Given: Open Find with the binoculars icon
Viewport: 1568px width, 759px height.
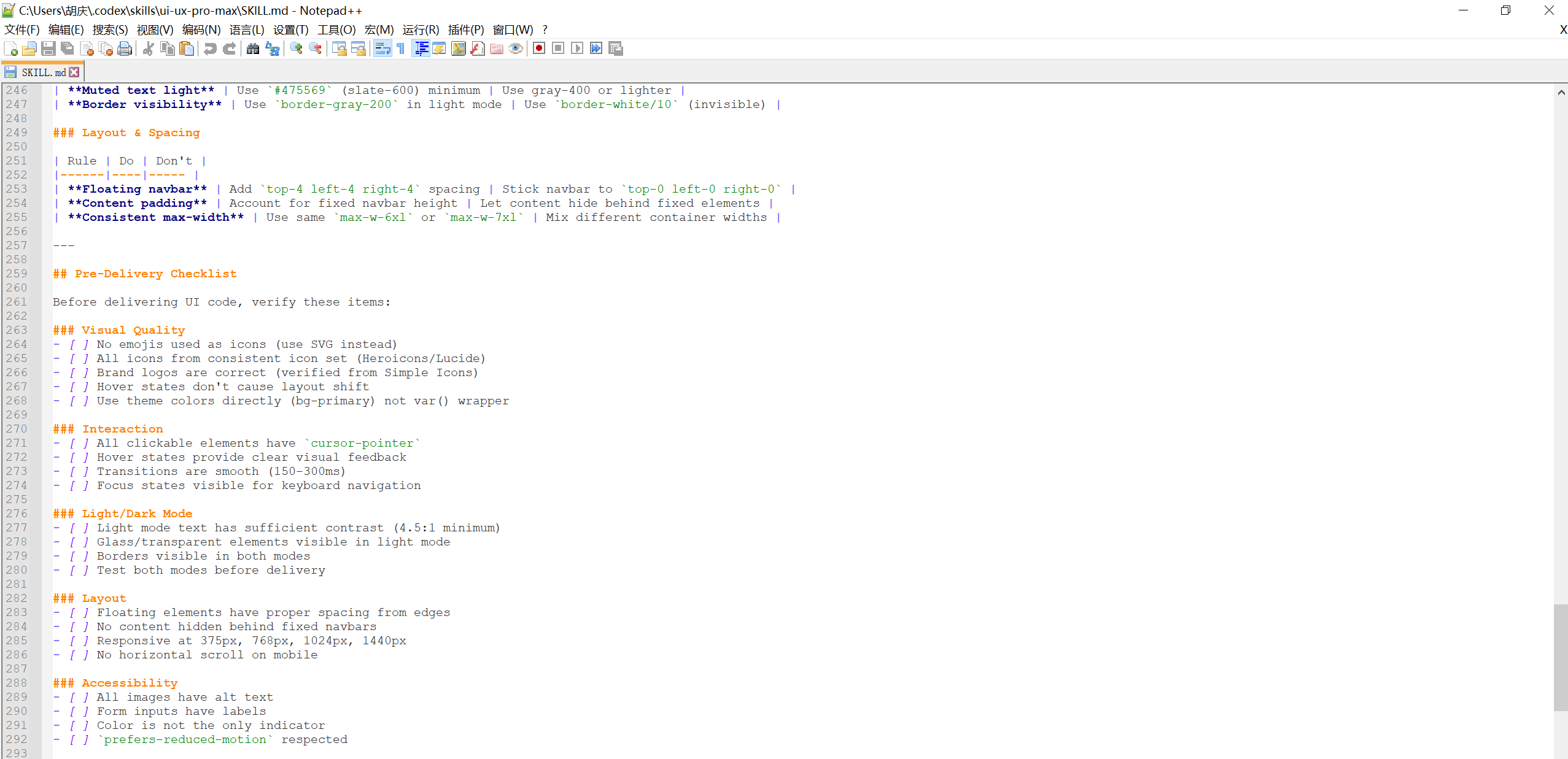Looking at the screenshot, I should tap(253, 48).
